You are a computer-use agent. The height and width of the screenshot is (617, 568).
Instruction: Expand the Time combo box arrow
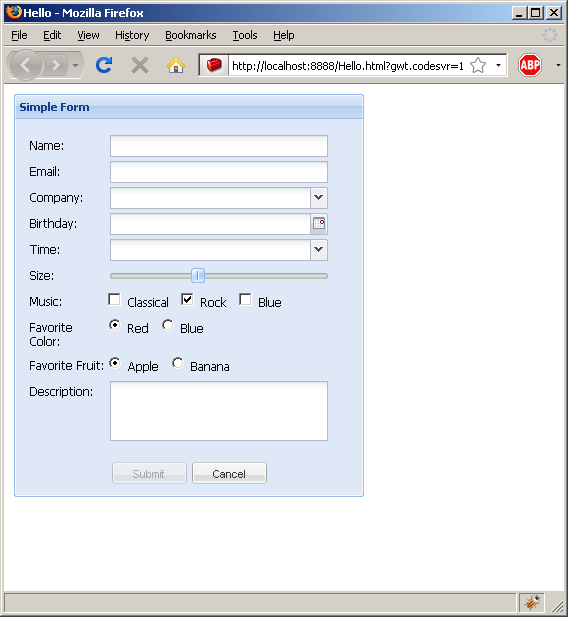point(319,250)
